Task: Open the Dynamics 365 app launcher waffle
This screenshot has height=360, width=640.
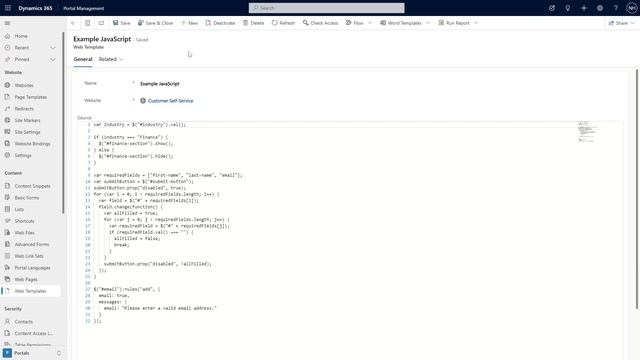Action: (8, 8)
